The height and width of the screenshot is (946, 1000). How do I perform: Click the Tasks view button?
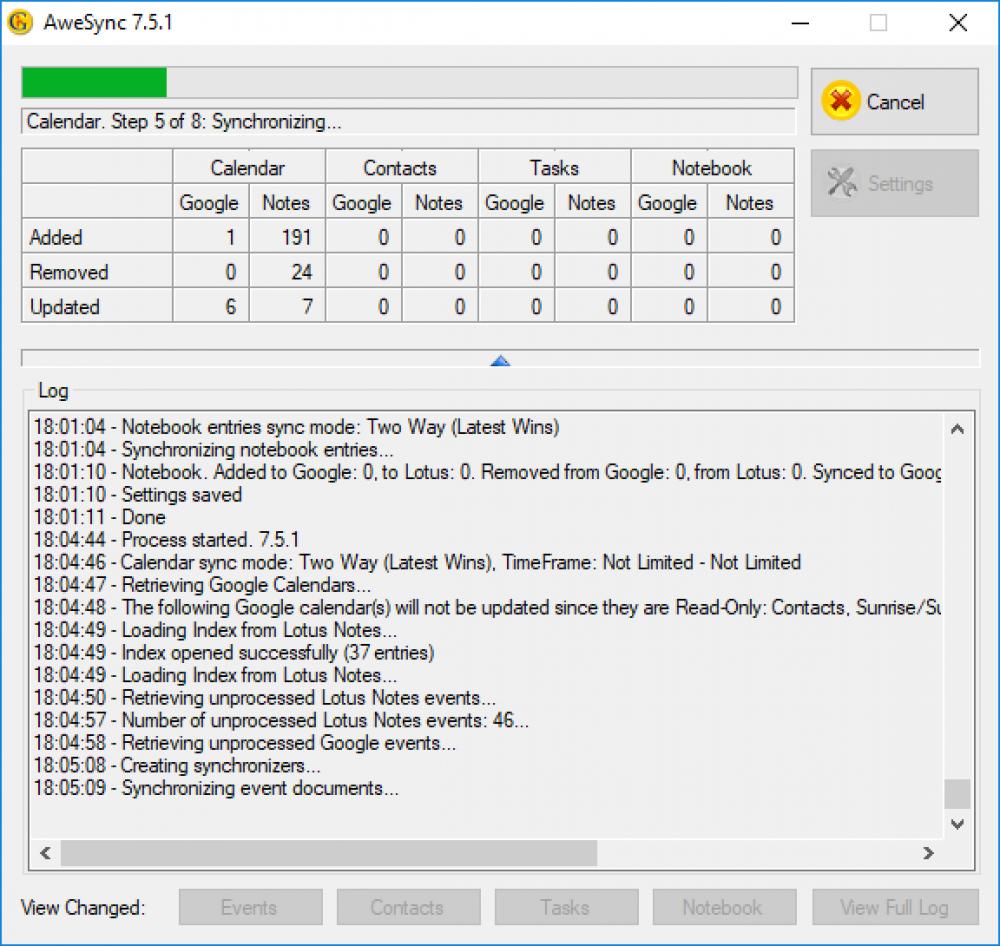coord(566,907)
